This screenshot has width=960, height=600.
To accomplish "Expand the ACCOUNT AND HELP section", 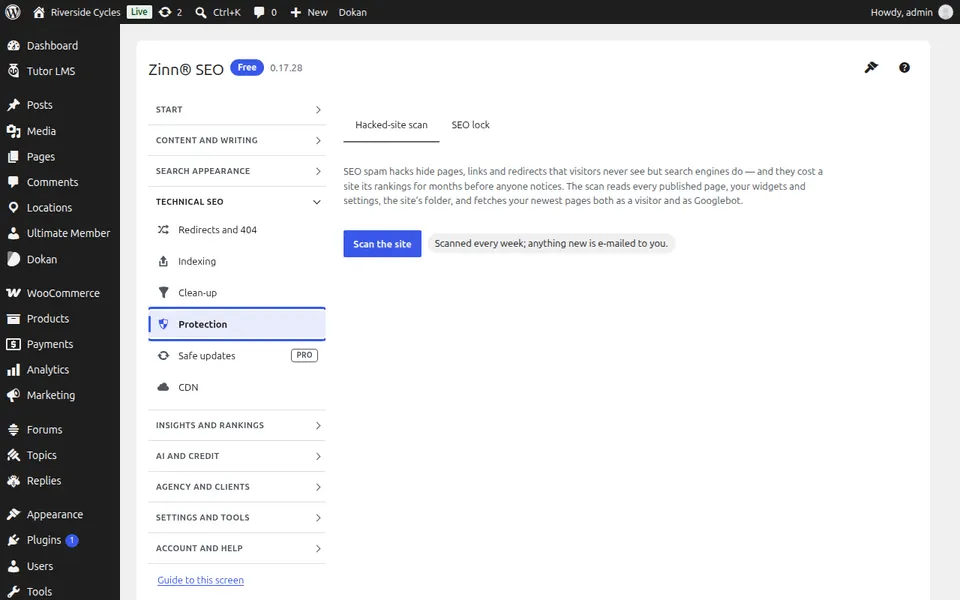I will coord(237,548).
